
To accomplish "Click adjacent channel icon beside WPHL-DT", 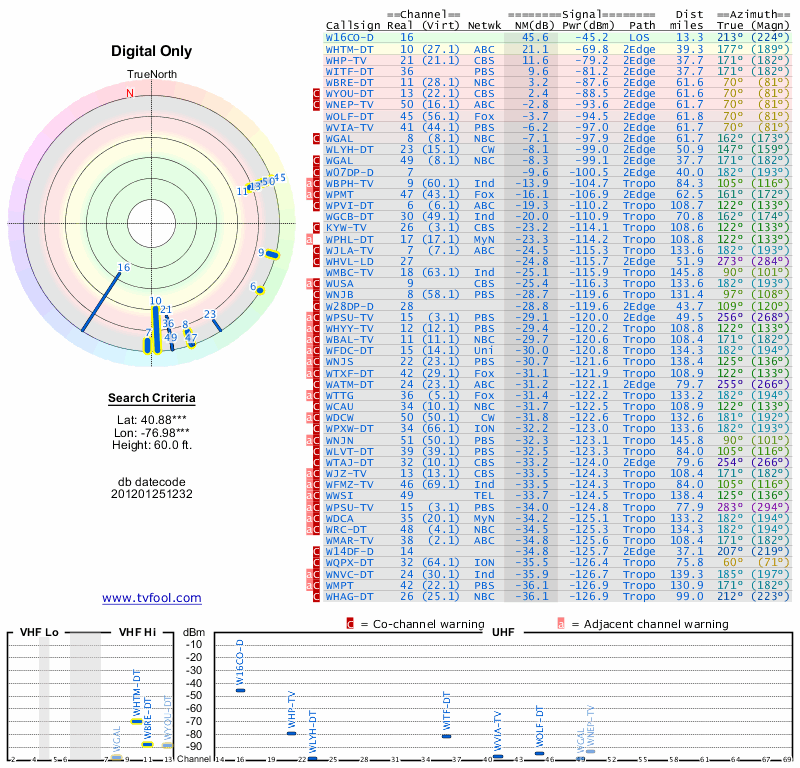I will (310, 240).
